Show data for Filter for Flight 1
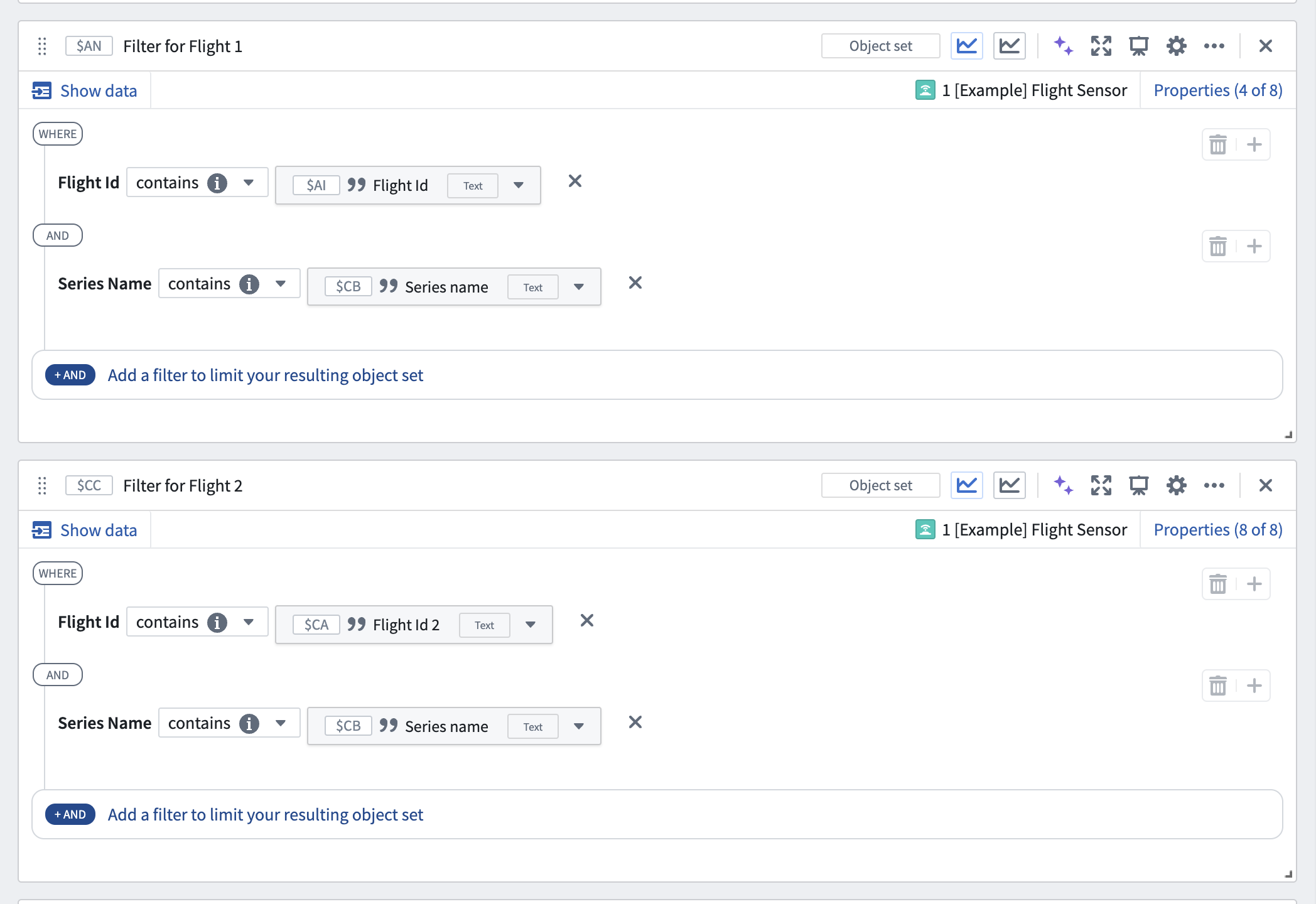Viewport: 1316px width, 904px height. pyautogui.click(x=85, y=90)
